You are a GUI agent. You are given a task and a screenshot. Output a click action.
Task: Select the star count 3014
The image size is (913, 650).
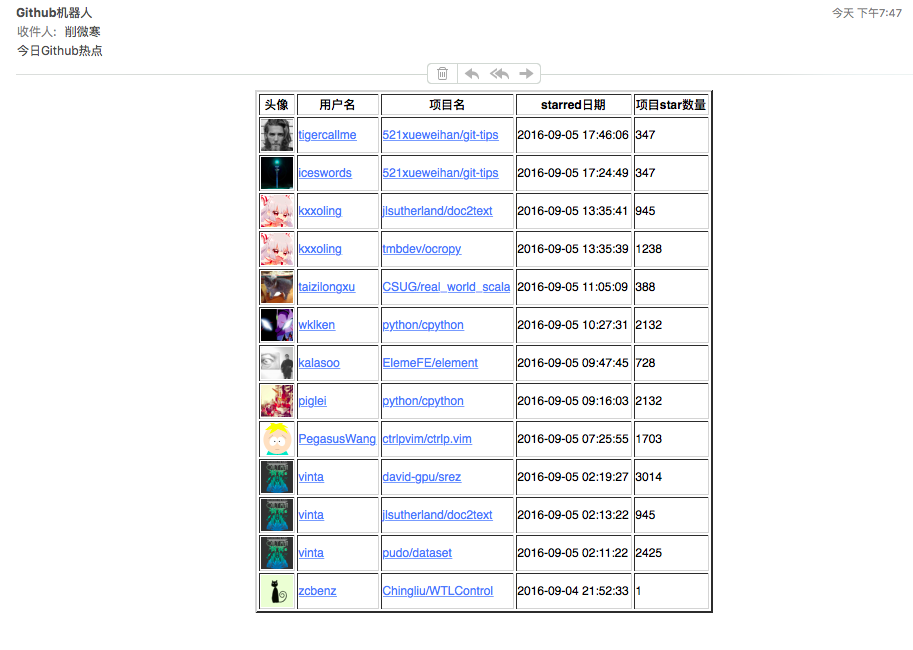pyautogui.click(x=649, y=477)
